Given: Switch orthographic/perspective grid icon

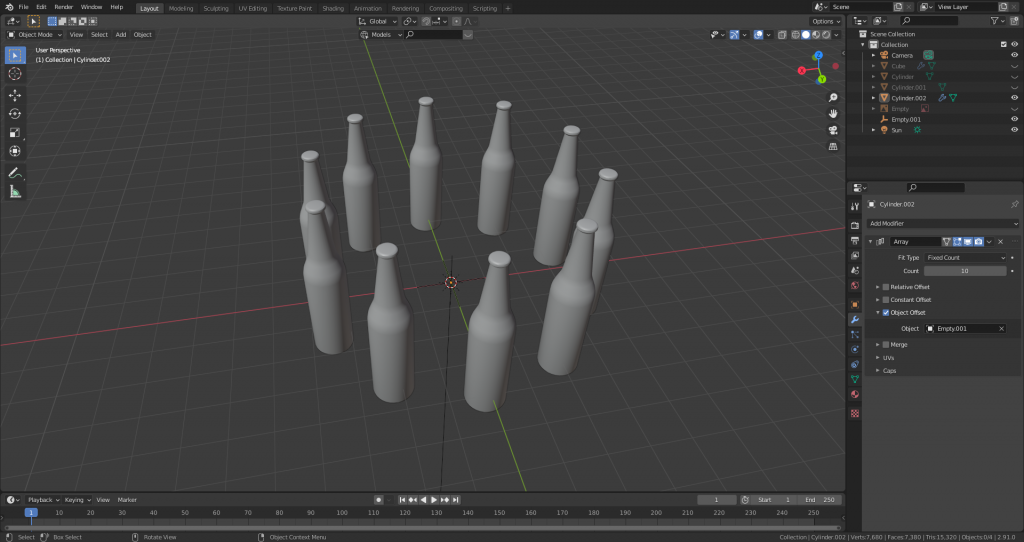Looking at the screenshot, I should [833, 146].
